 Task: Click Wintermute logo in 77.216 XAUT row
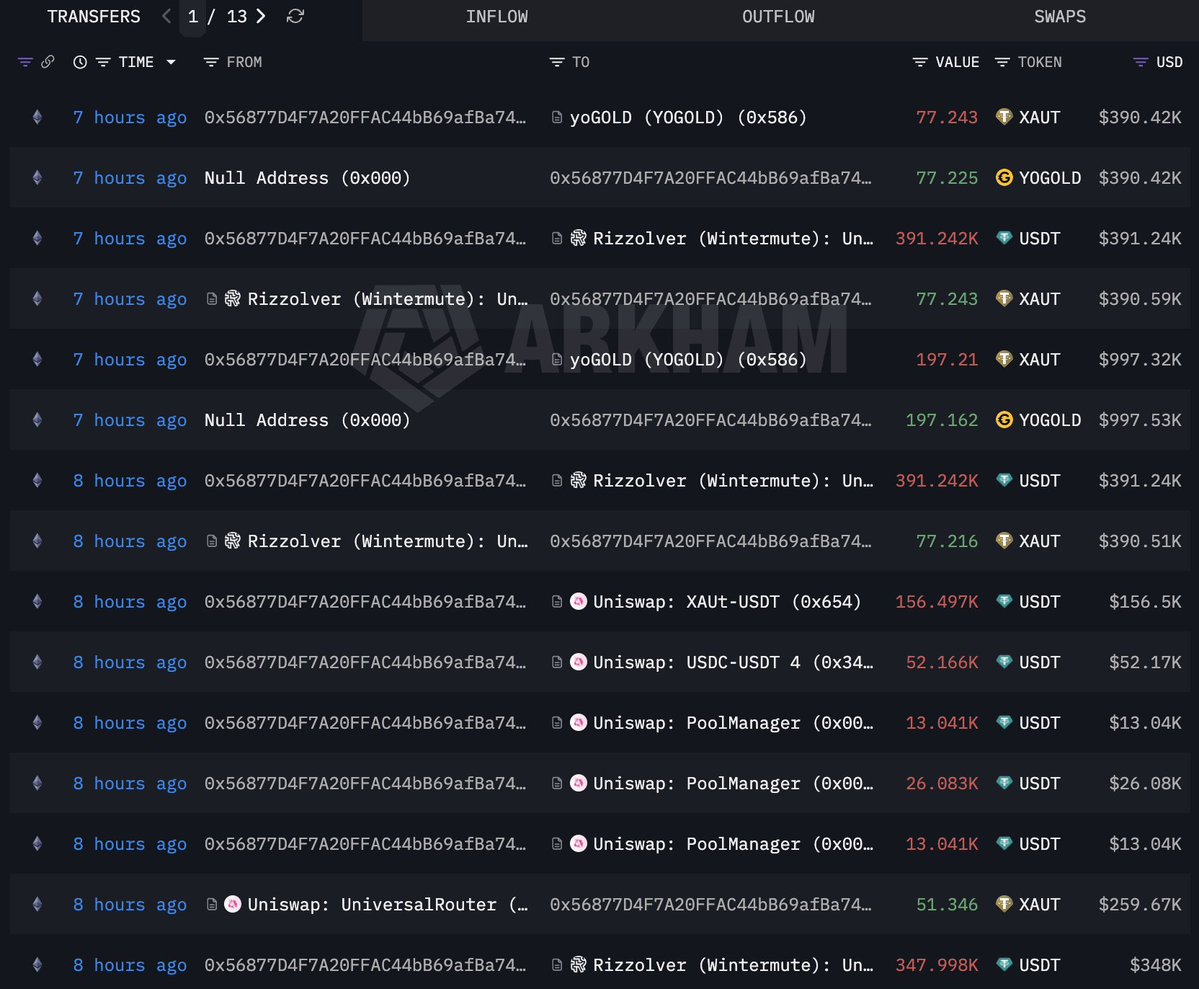232,541
